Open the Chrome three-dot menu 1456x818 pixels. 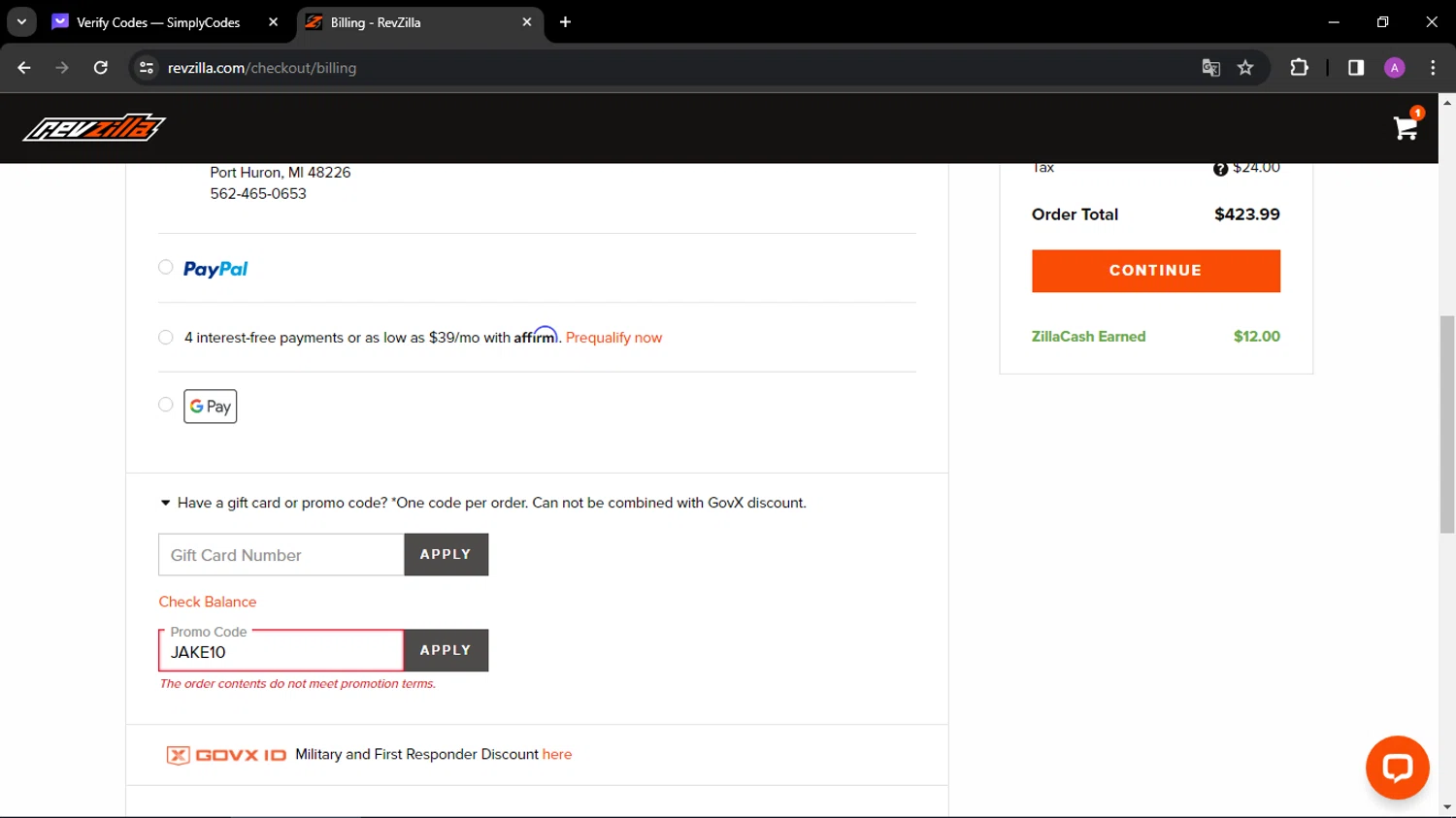1433,68
